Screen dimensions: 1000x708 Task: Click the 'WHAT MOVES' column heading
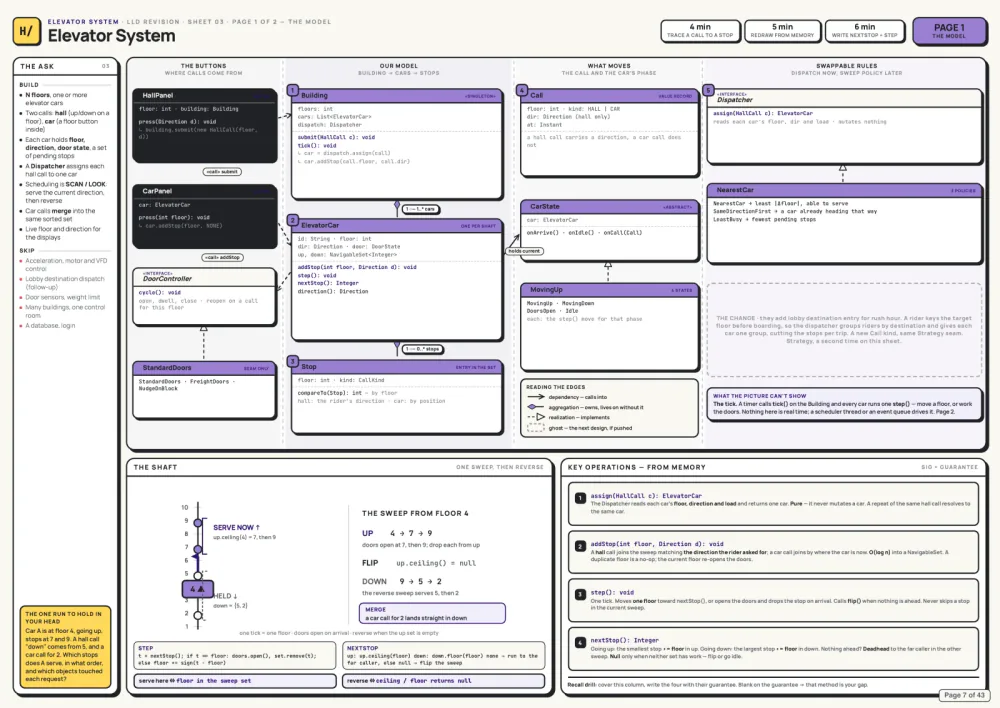tap(608, 66)
